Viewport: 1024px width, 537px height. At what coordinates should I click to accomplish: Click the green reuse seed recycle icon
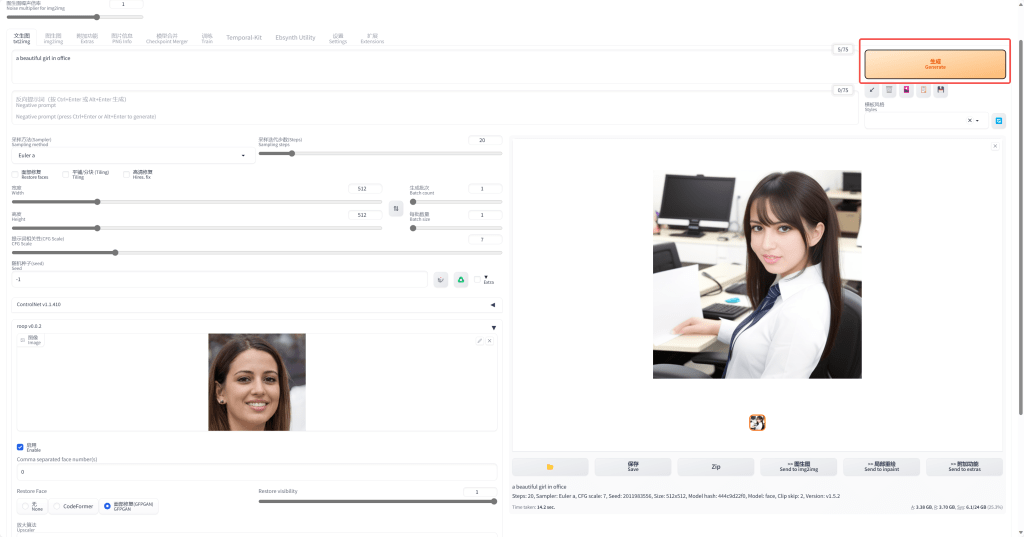click(461, 280)
